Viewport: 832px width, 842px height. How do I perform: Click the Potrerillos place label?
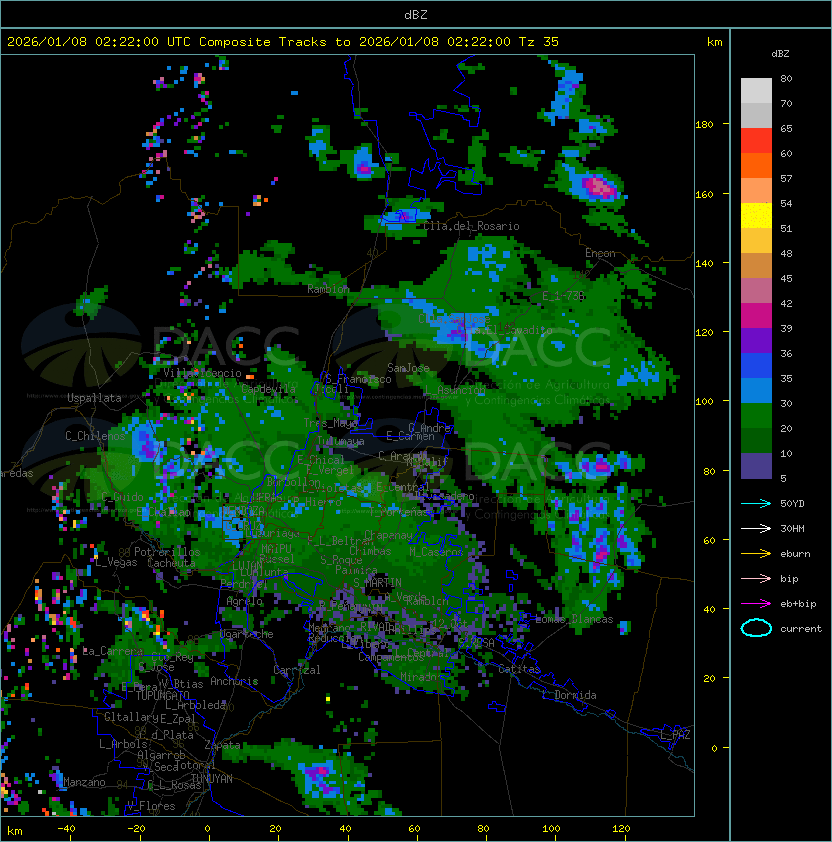pos(167,551)
